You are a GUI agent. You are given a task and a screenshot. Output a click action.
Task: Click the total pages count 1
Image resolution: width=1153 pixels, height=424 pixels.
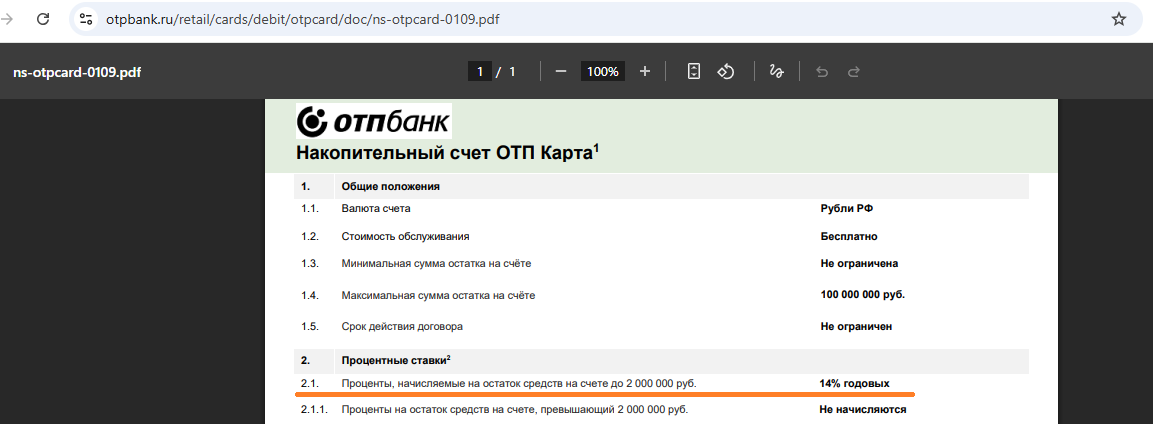pos(513,72)
